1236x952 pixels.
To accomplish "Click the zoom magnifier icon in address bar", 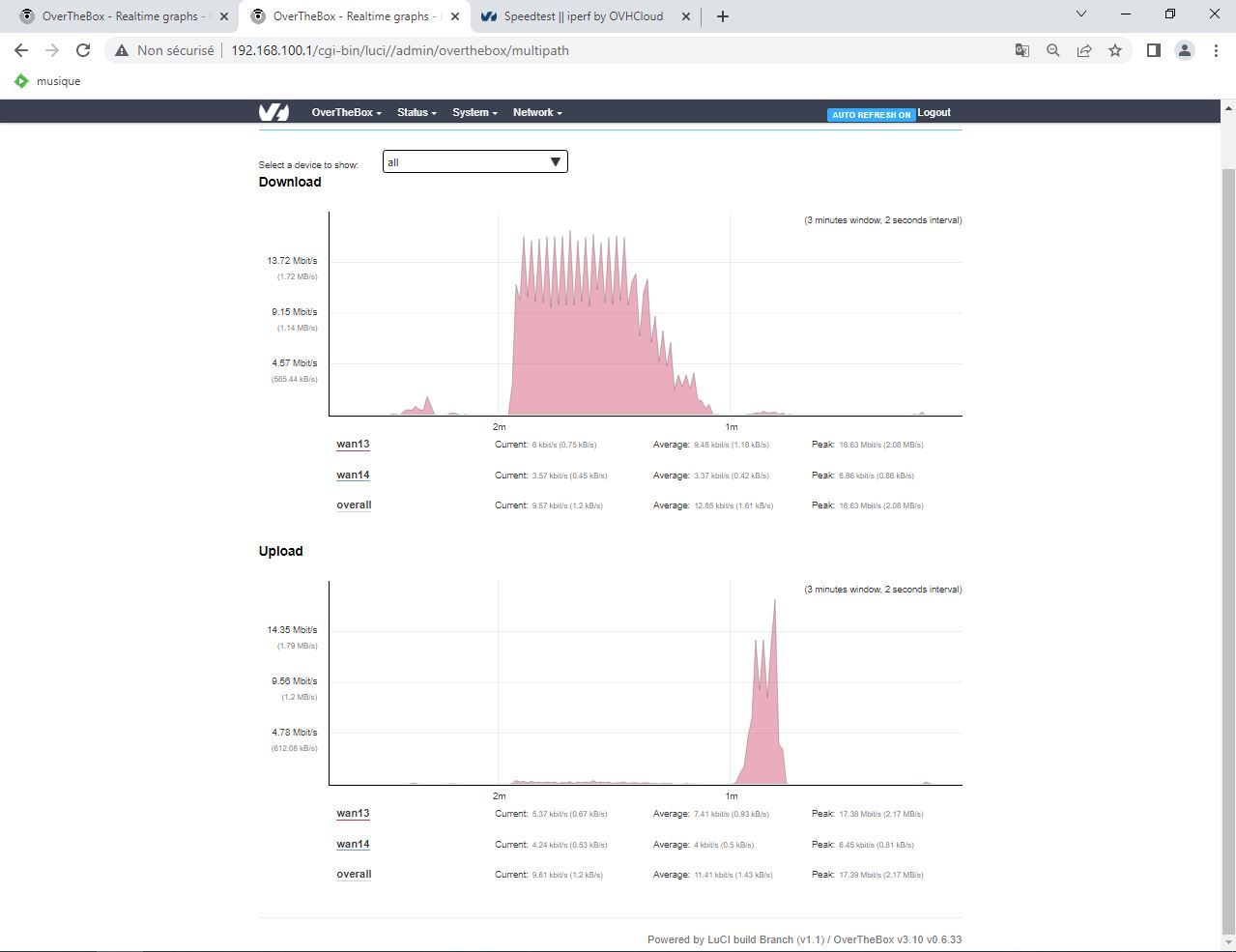I will tap(1052, 50).
